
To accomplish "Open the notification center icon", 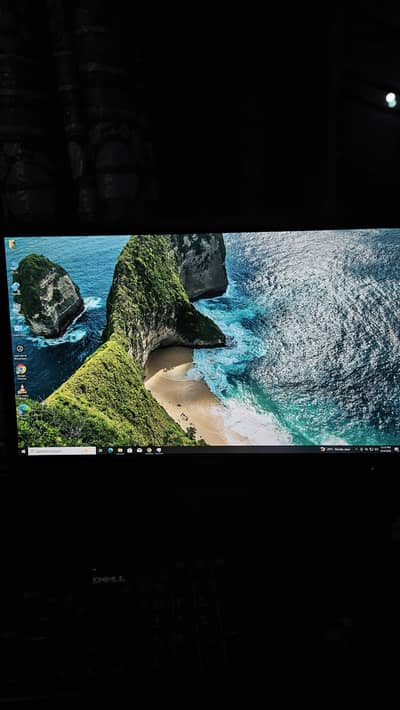I will (x=396, y=450).
